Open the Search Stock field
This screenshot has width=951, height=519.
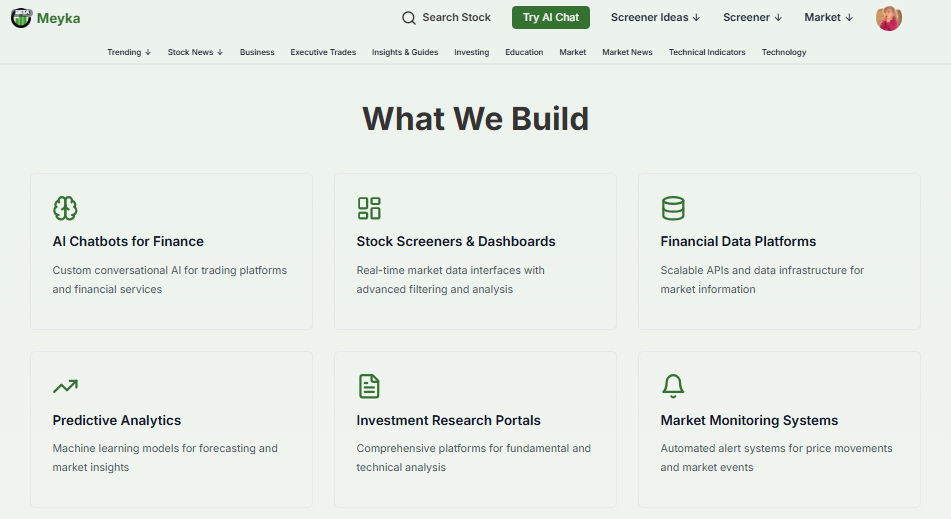coord(446,18)
